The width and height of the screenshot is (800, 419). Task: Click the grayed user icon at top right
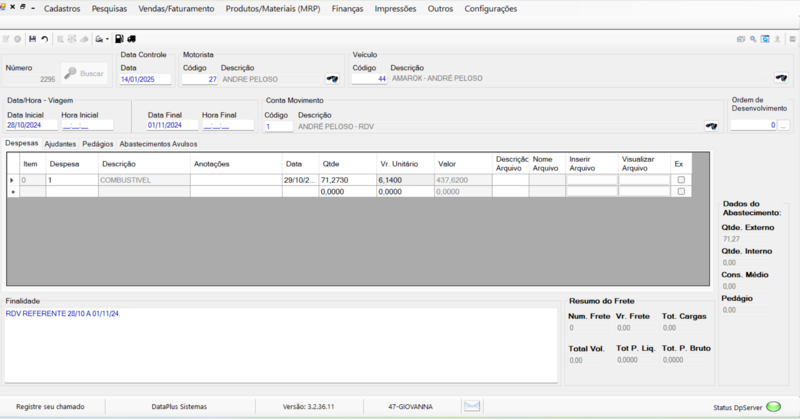(x=778, y=39)
